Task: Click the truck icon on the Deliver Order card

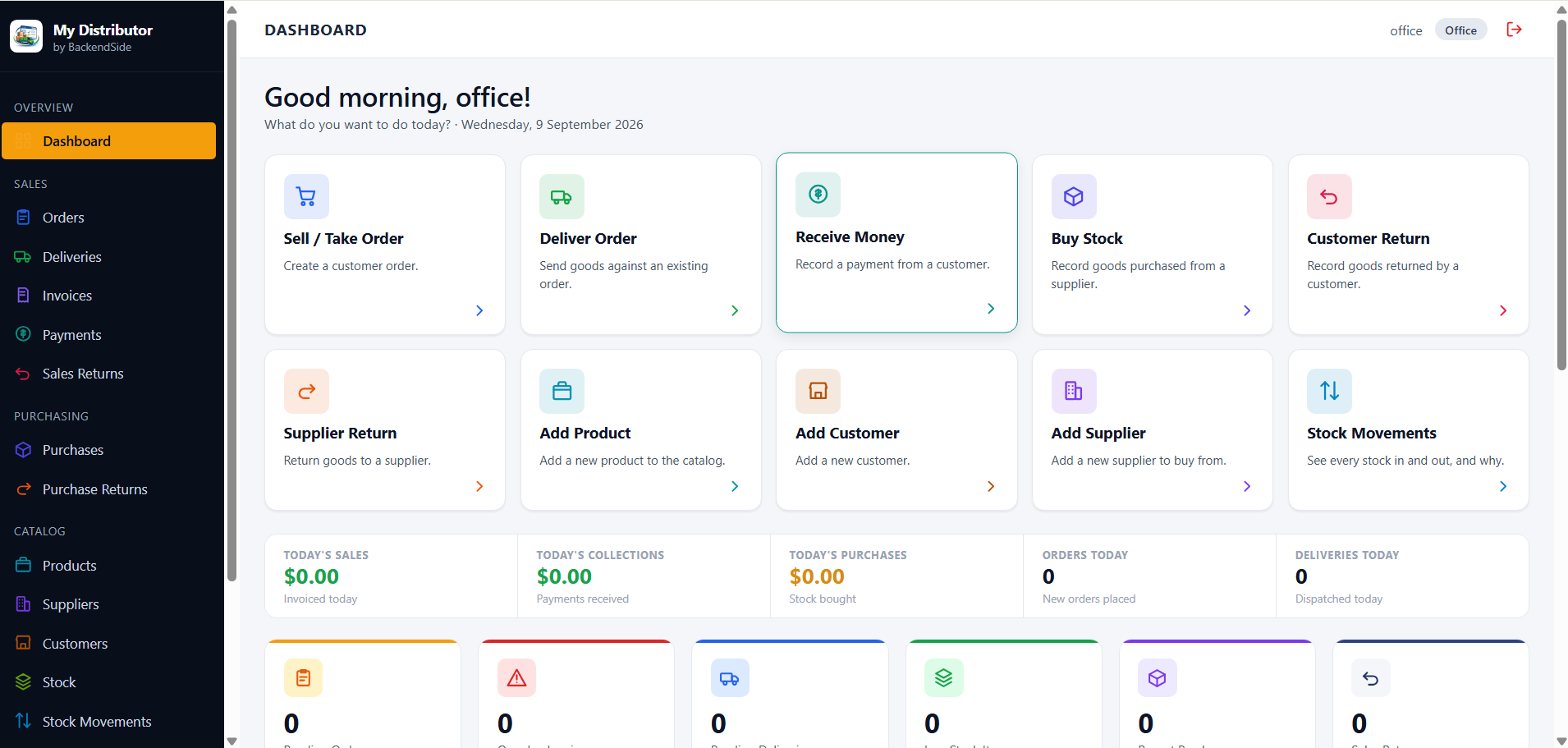Action: [x=562, y=196]
